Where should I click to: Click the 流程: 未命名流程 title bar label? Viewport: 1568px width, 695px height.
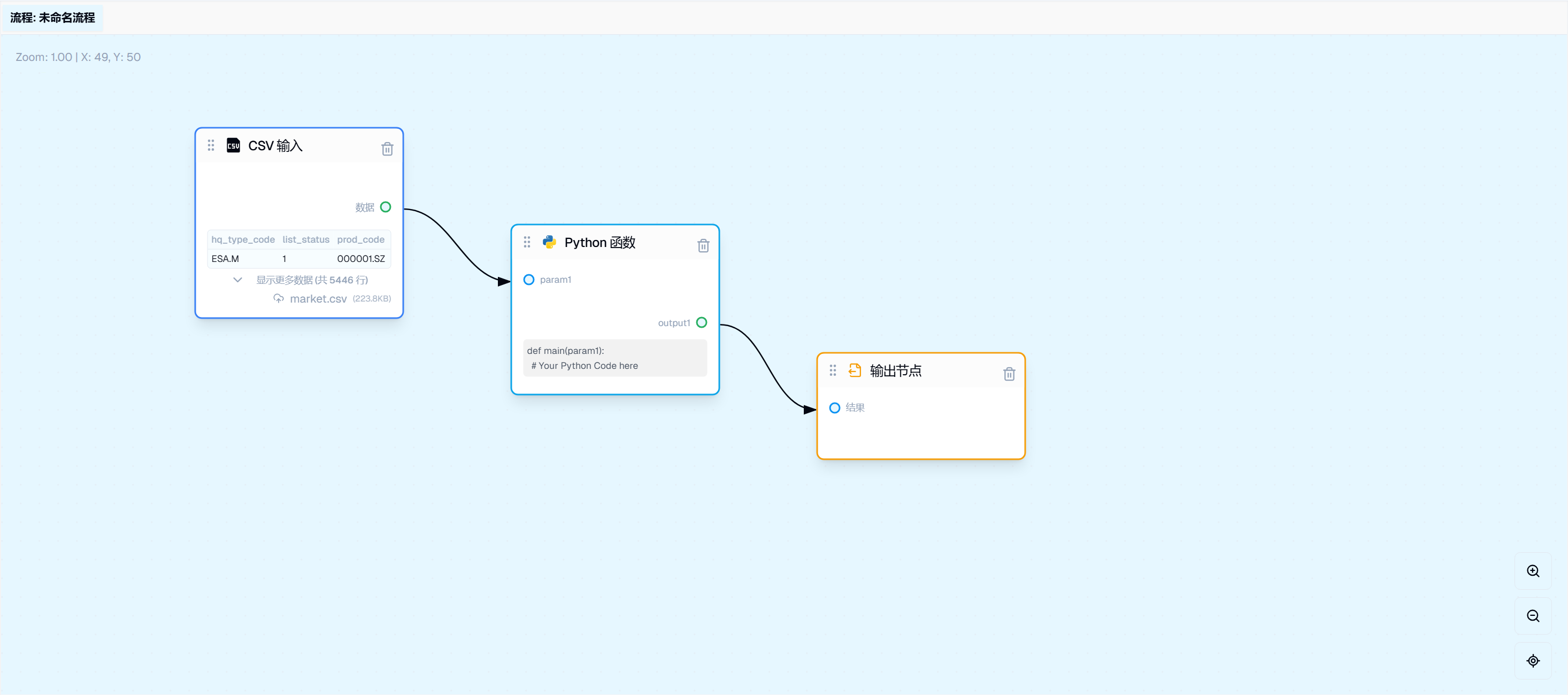[52, 18]
